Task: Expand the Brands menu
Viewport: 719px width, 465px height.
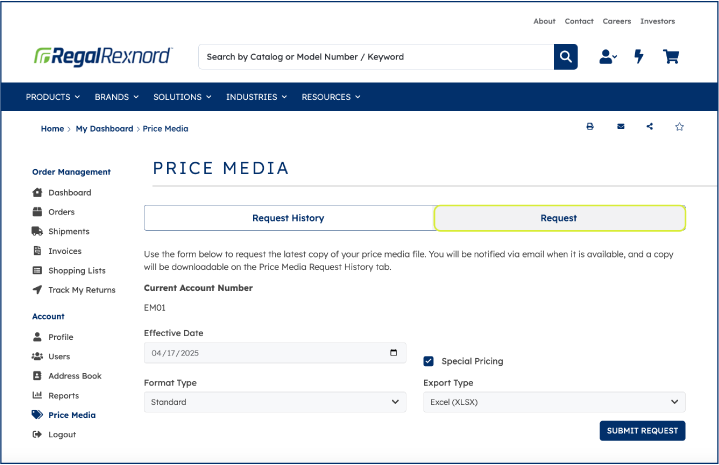Action: pos(116,97)
